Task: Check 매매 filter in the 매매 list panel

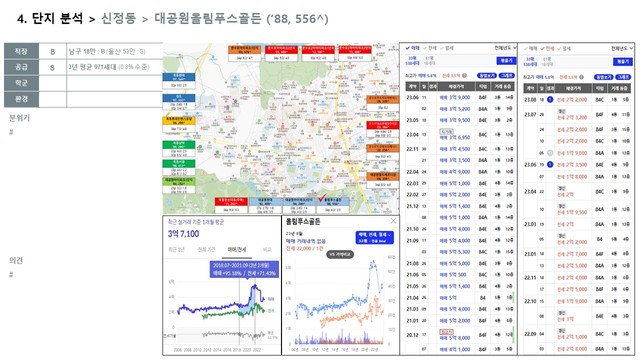Action: 412,48
